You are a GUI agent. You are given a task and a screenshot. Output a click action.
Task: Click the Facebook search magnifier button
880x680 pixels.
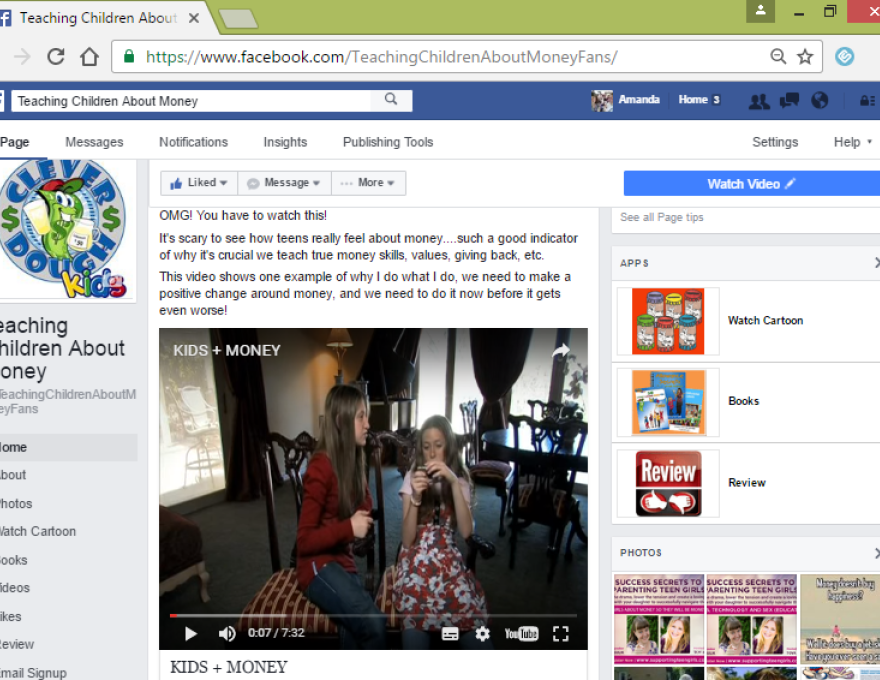[x=391, y=100]
